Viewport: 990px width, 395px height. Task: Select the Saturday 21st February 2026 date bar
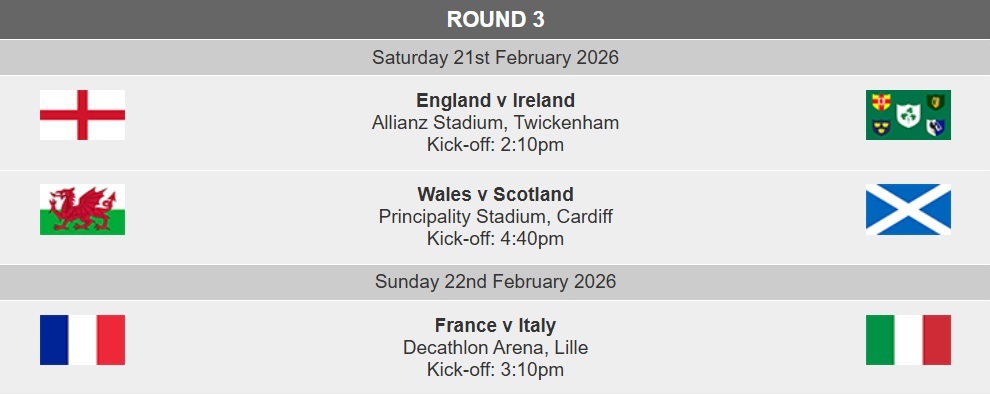495,57
